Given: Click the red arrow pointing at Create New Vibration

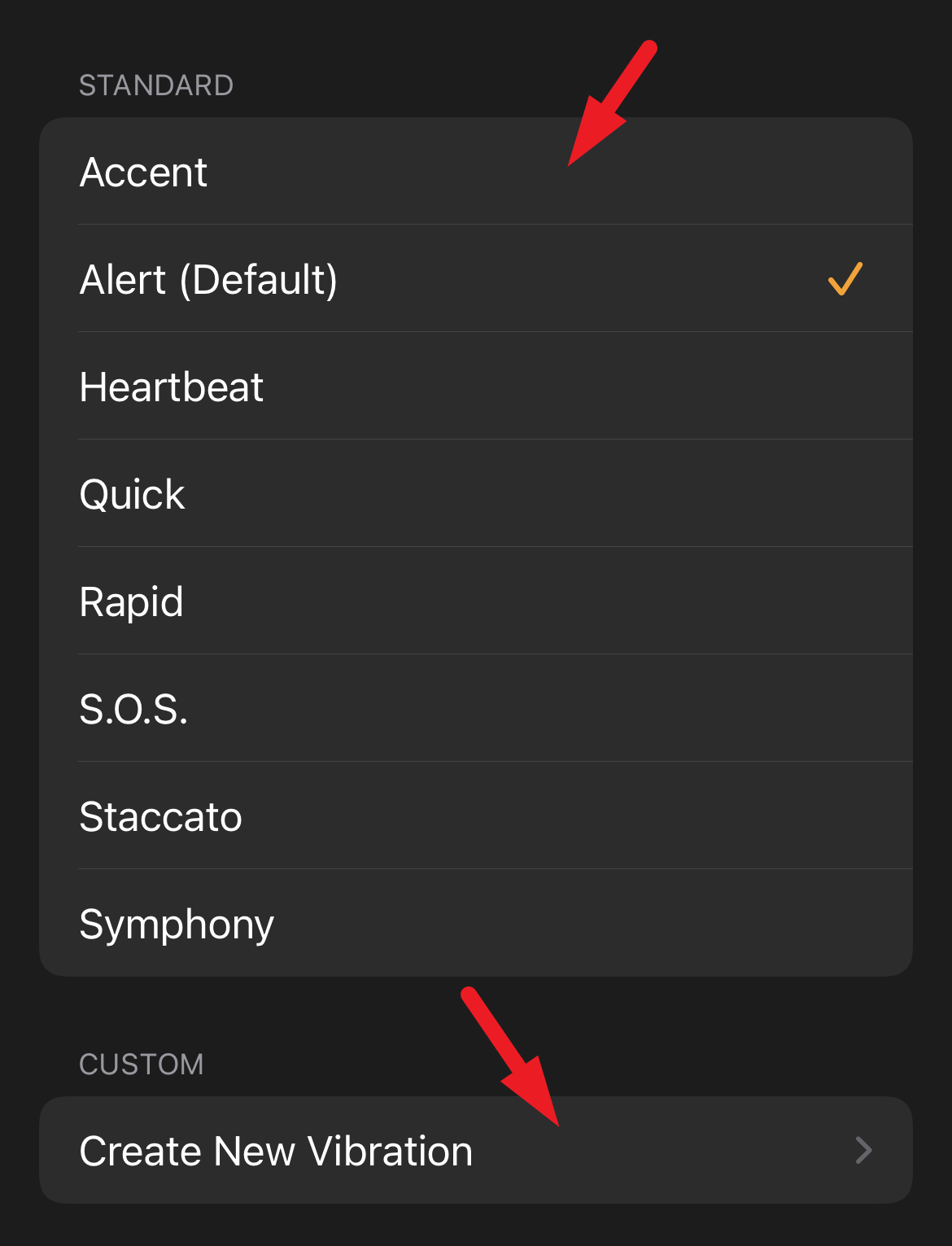Looking at the screenshot, I should (x=510, y=1056).
